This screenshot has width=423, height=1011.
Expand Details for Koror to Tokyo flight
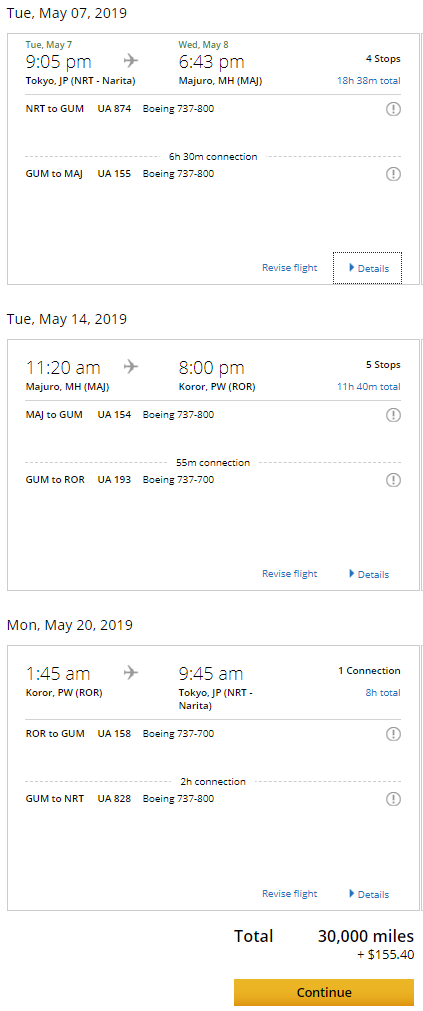point(369,894)
